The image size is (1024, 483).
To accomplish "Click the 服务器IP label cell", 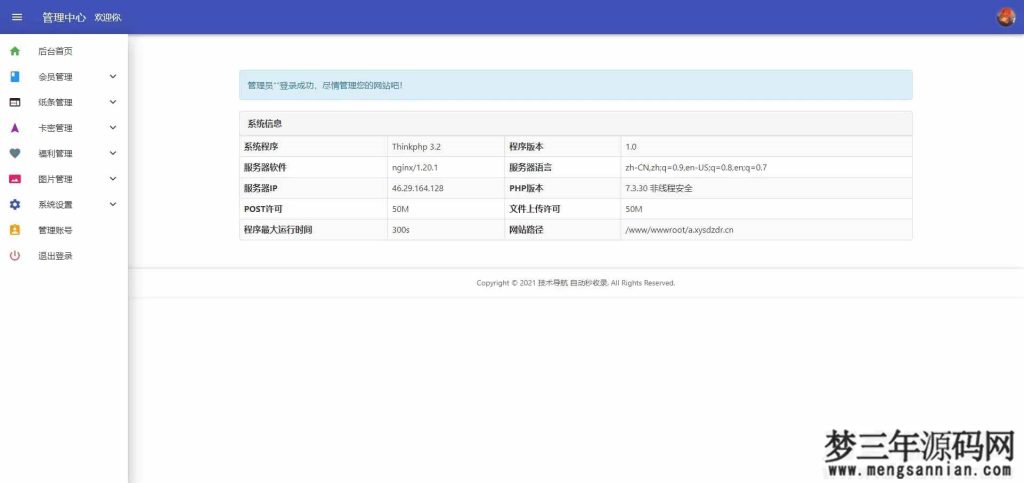I will (313, 189).
